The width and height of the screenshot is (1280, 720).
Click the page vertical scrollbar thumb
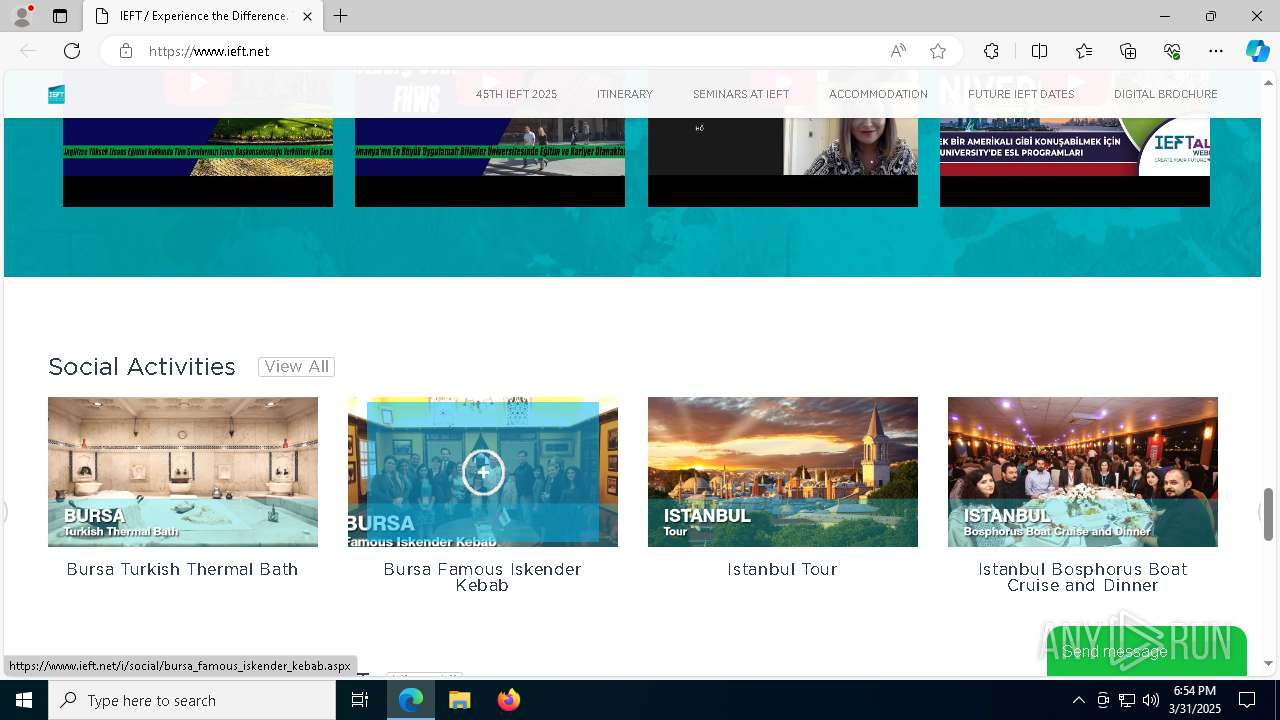(x=1268, y=514)
